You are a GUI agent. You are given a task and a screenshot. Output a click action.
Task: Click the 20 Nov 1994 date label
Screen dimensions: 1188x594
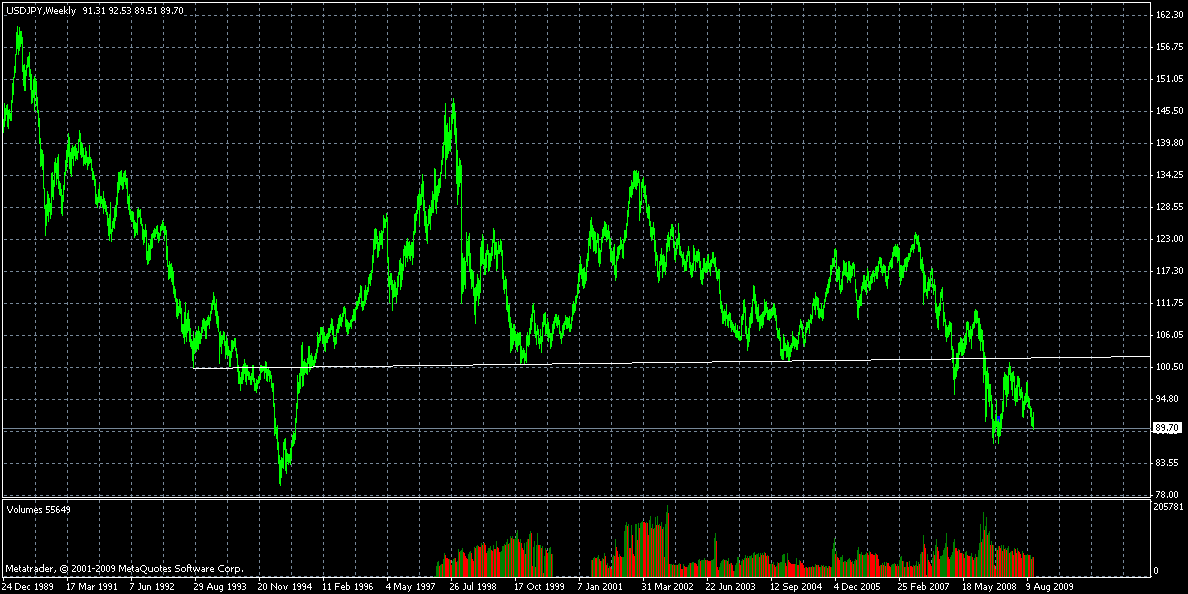[x=283, y=586]
